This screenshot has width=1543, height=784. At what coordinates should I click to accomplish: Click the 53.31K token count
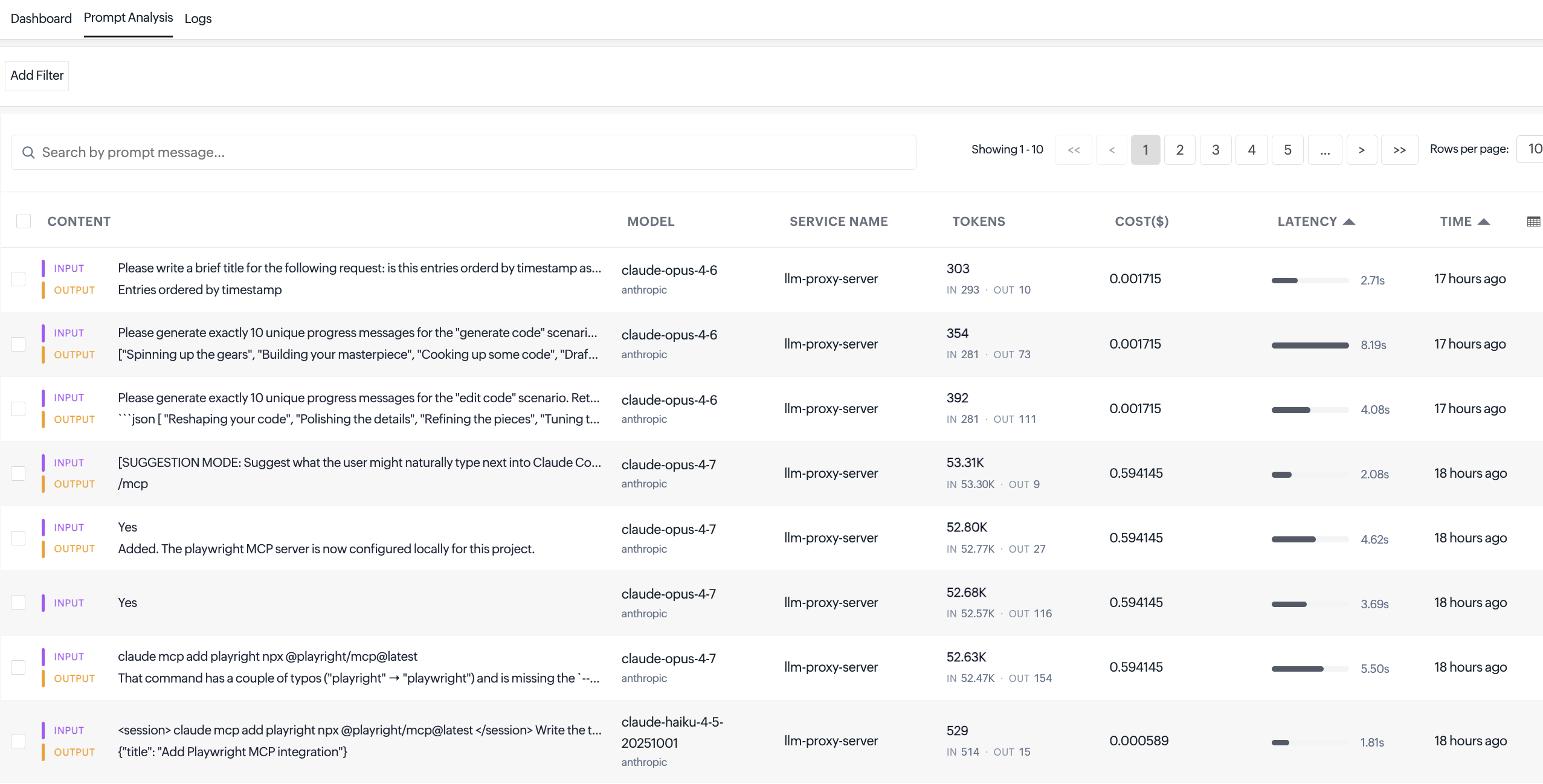point(965,463)
